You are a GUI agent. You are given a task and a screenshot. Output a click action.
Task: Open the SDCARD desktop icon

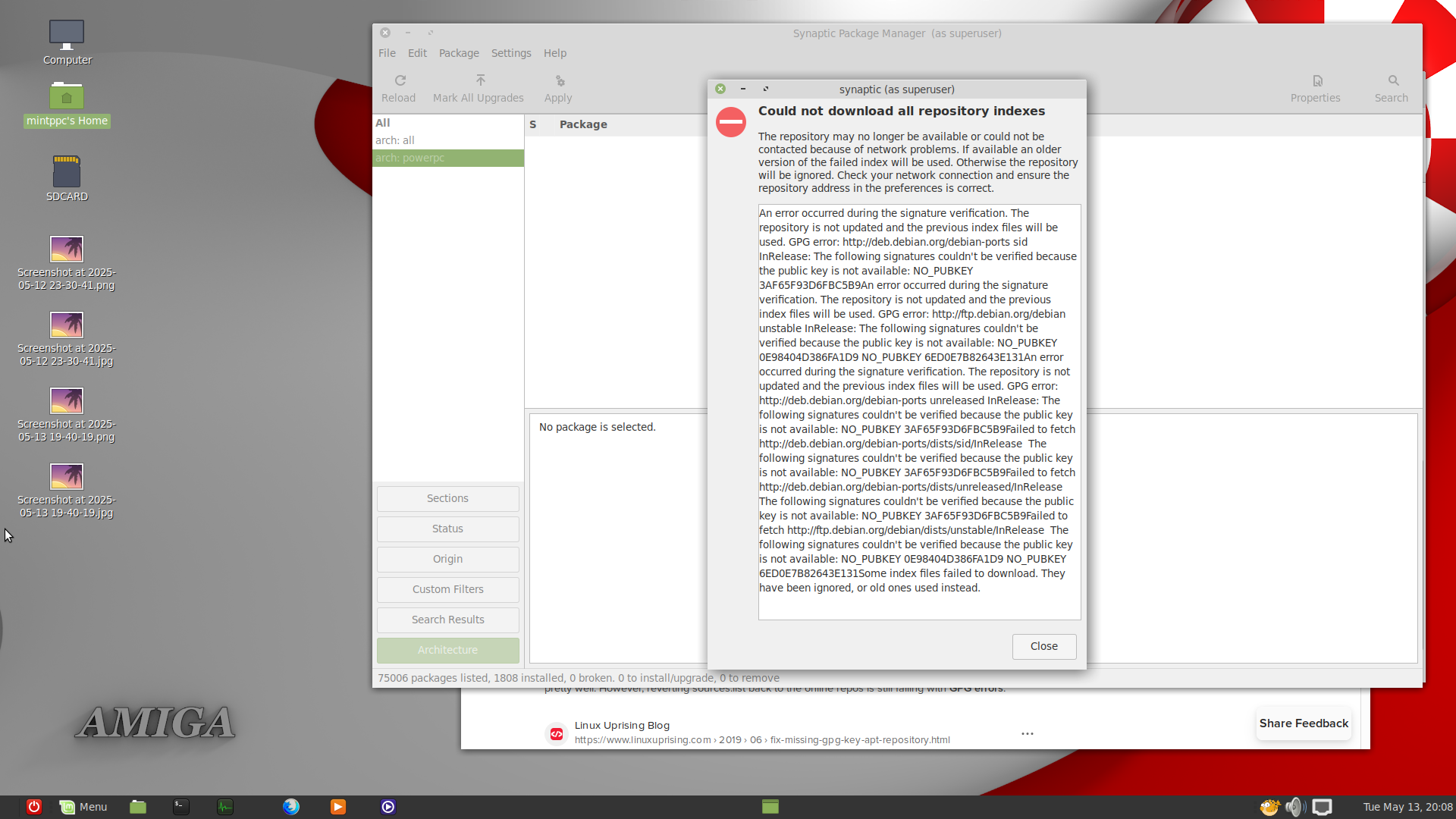pos(67,172)
